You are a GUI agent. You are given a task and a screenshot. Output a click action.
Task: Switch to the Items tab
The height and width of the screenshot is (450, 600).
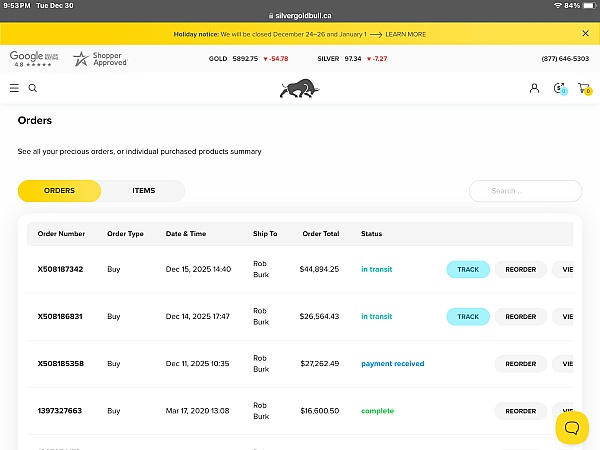tap(143, 190)
